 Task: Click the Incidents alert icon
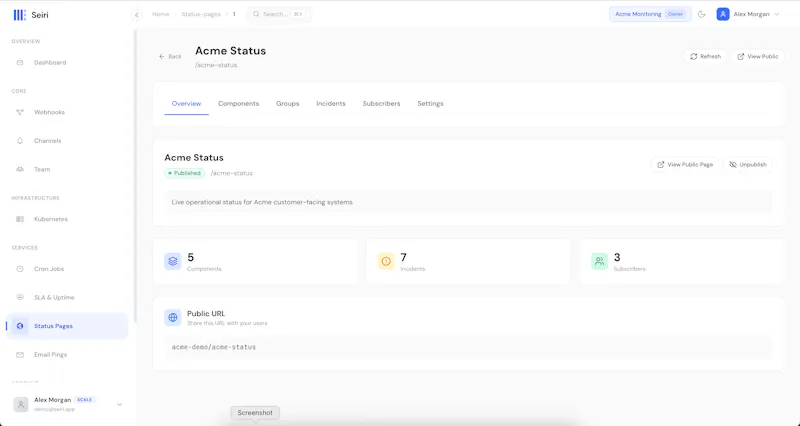386,261
